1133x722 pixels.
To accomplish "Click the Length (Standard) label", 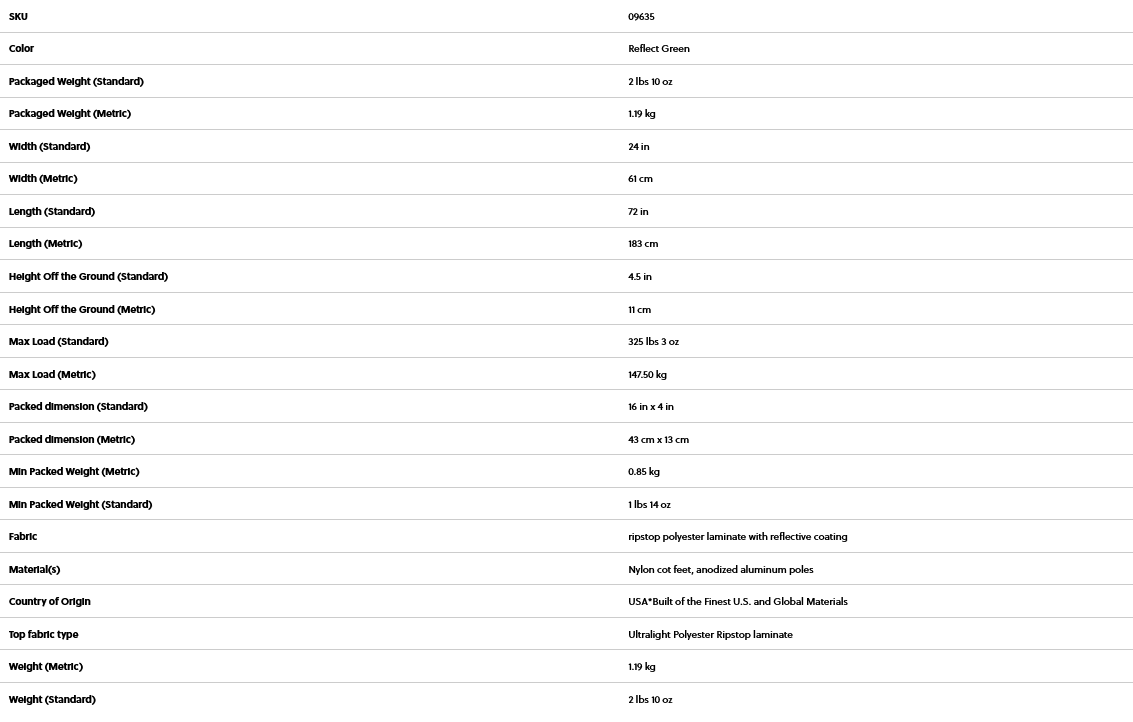I will [x=52, y=212].
